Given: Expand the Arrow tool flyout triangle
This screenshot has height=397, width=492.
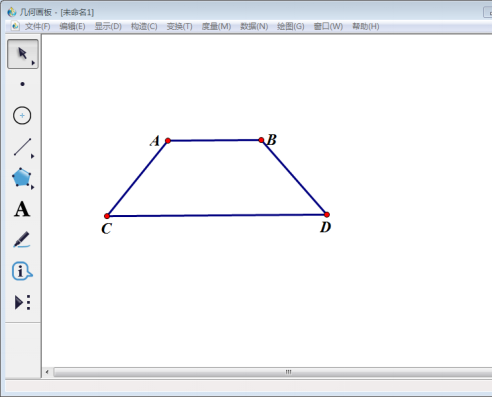Looking at the screenshot, I should (x=33, y=63).
